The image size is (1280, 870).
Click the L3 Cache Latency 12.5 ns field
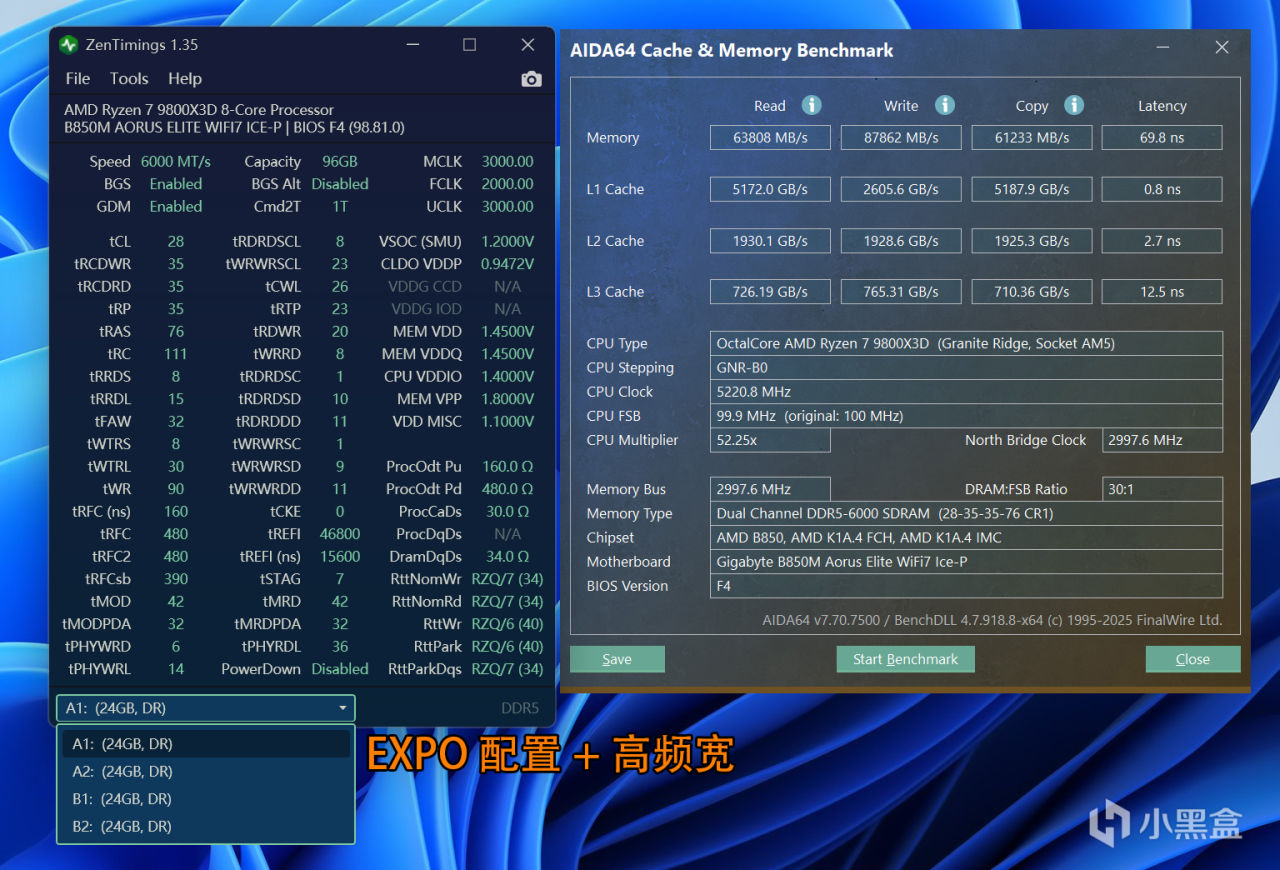1162,292
